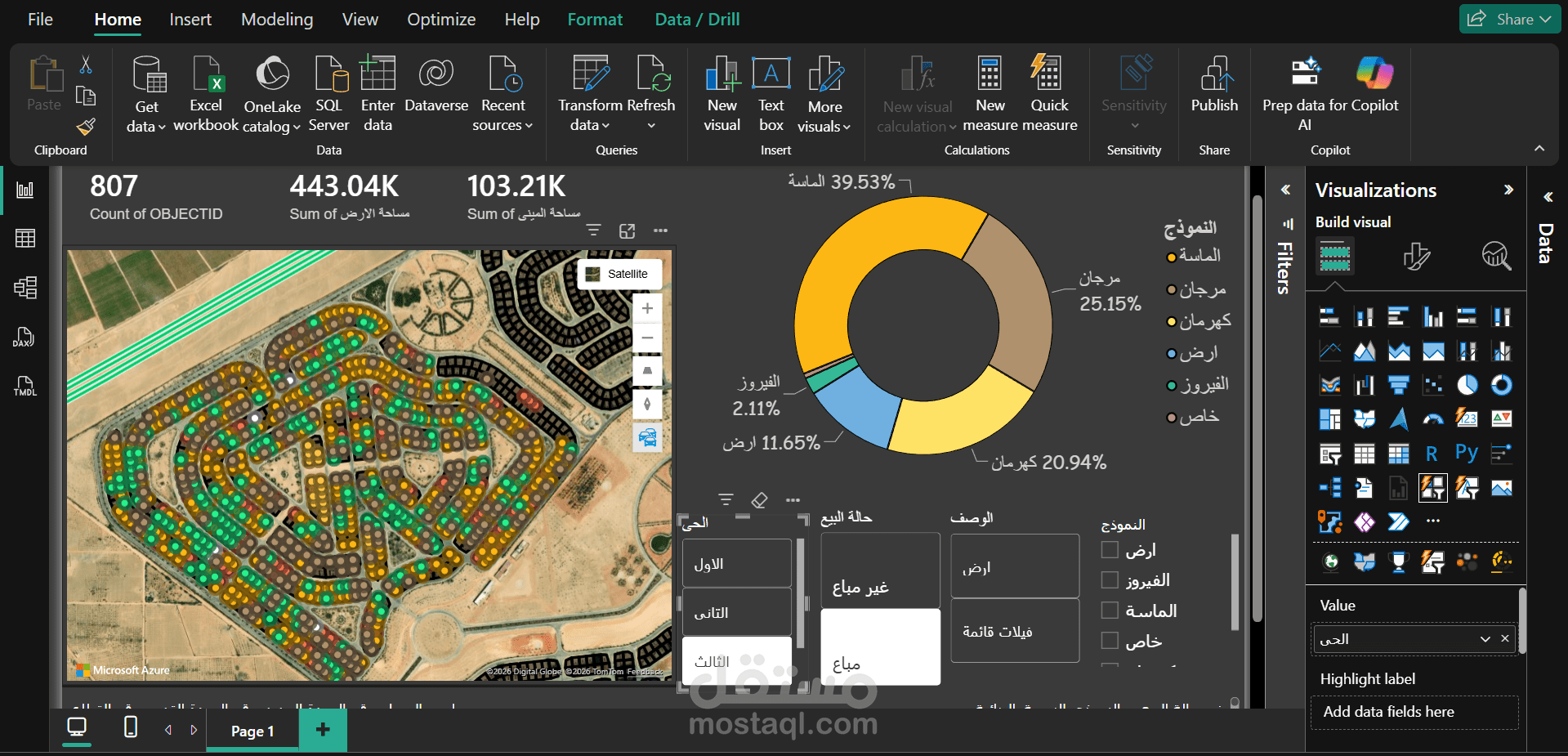Screen dimensions: 1568x756
Task: Switch to the View ribbon tab
Action: coord(360,20)
